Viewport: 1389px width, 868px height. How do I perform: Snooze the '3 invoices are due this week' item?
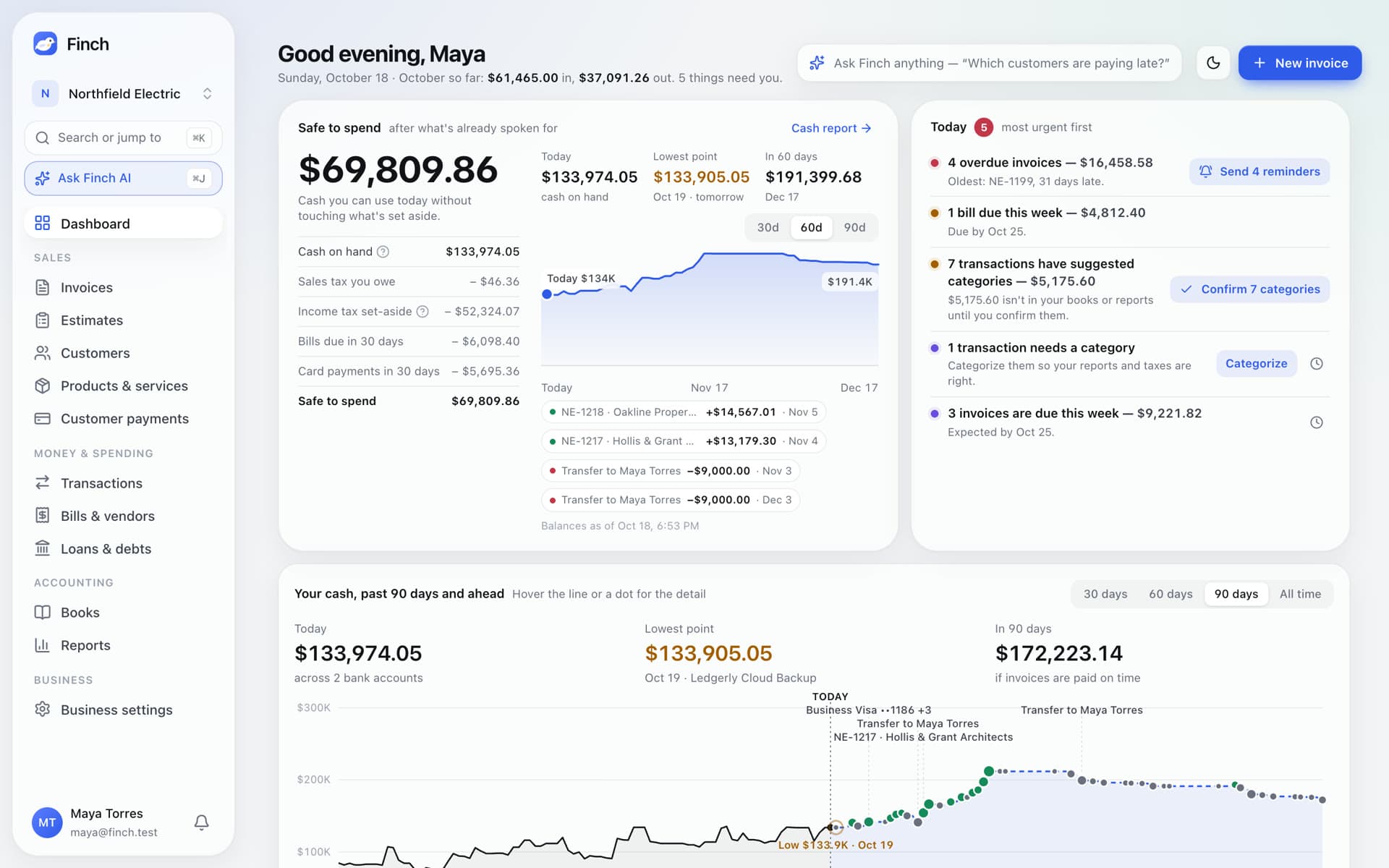[x=1317, y=422]
